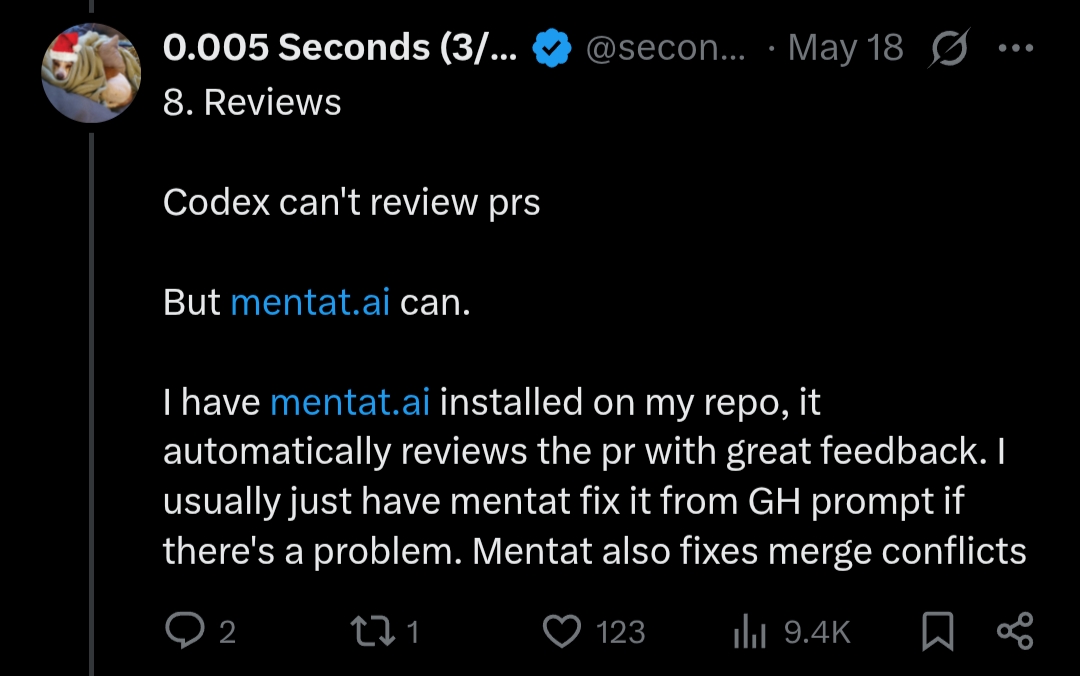Like the post with the heart icon
This screenshot has height=676, width=1080.
[562, 631]
